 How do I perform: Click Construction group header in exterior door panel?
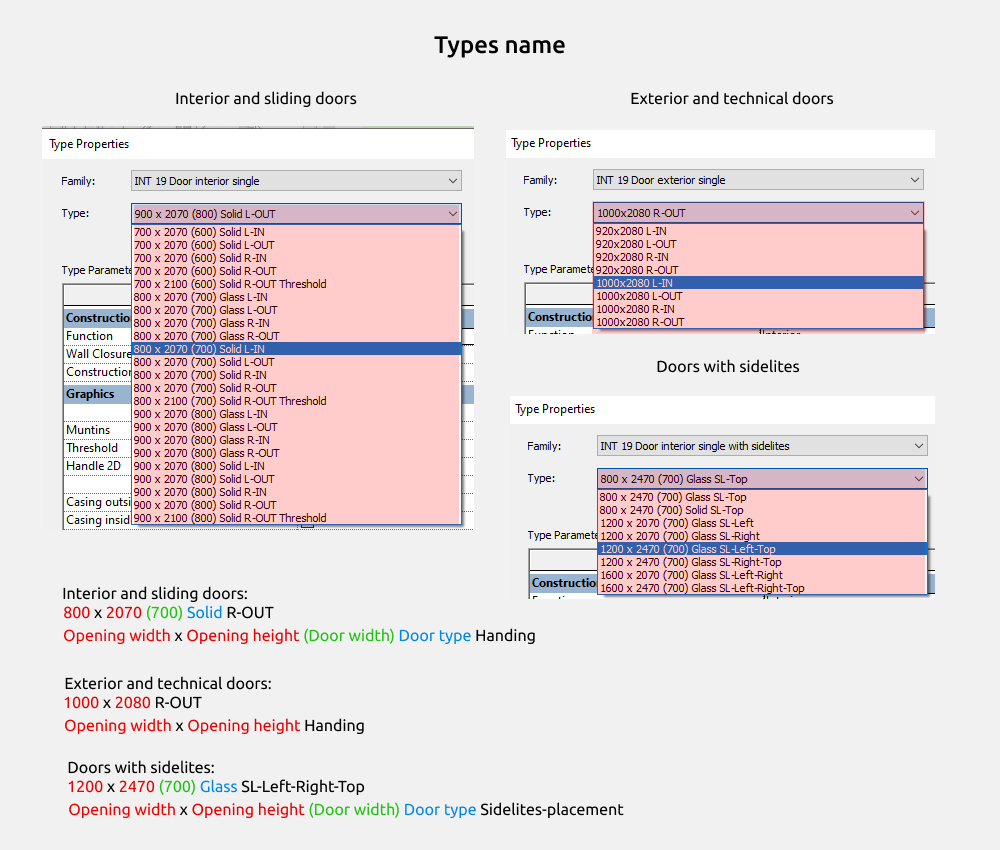click(x=559, y=317)
